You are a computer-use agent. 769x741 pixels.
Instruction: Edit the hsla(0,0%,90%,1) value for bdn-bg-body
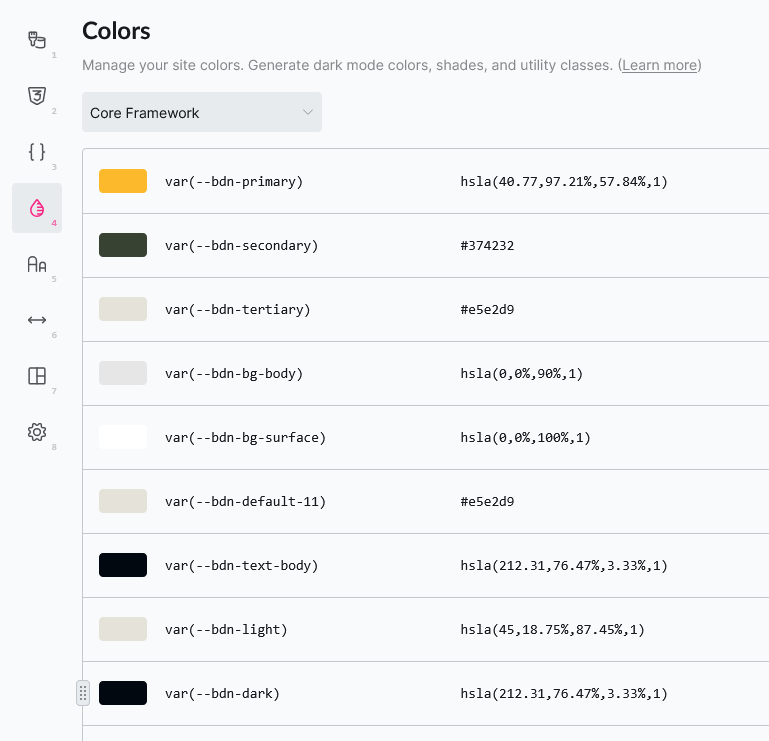pos(521,373)
